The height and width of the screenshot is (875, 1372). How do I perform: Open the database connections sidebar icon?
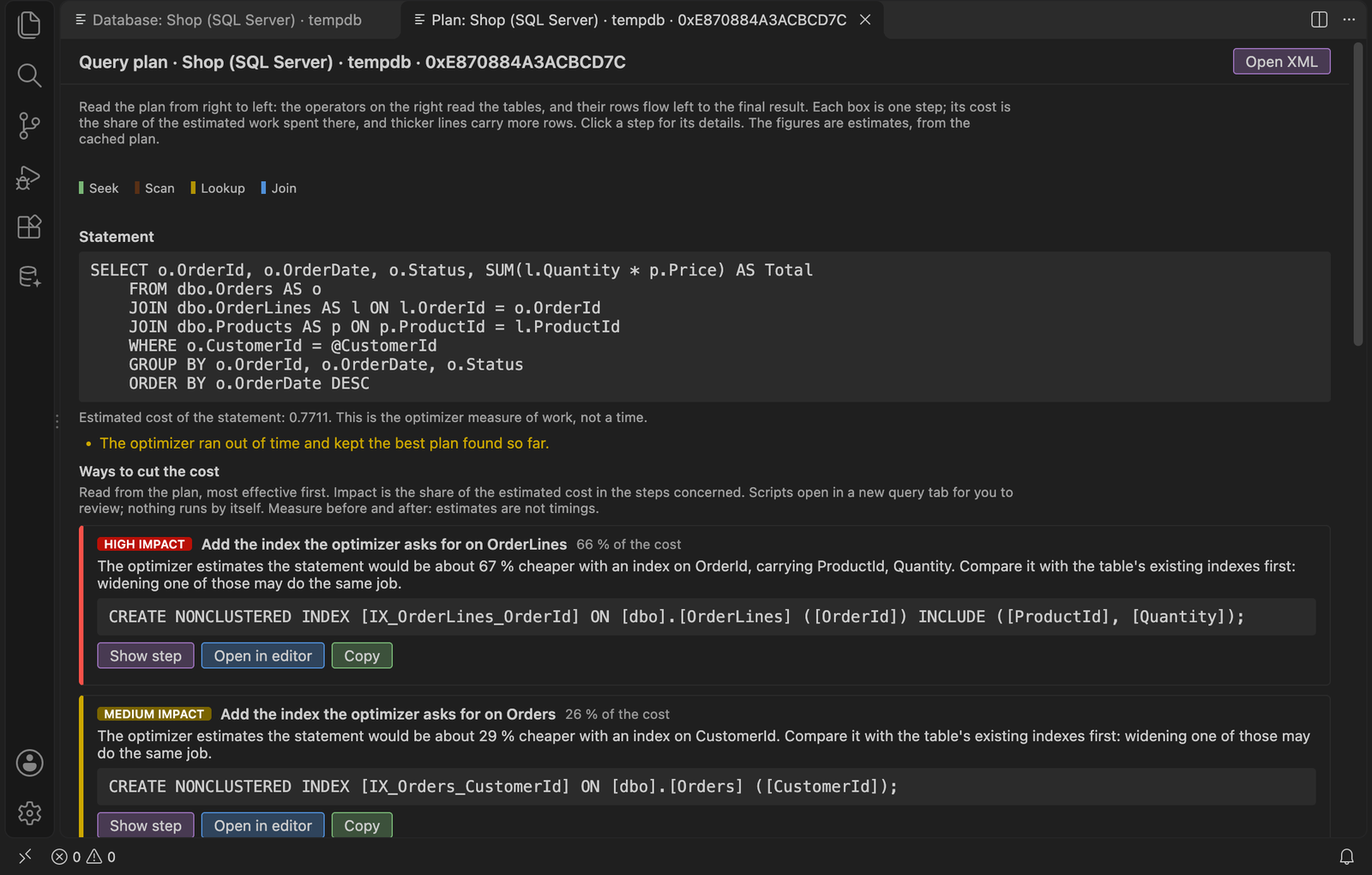(x=29, y=276)
